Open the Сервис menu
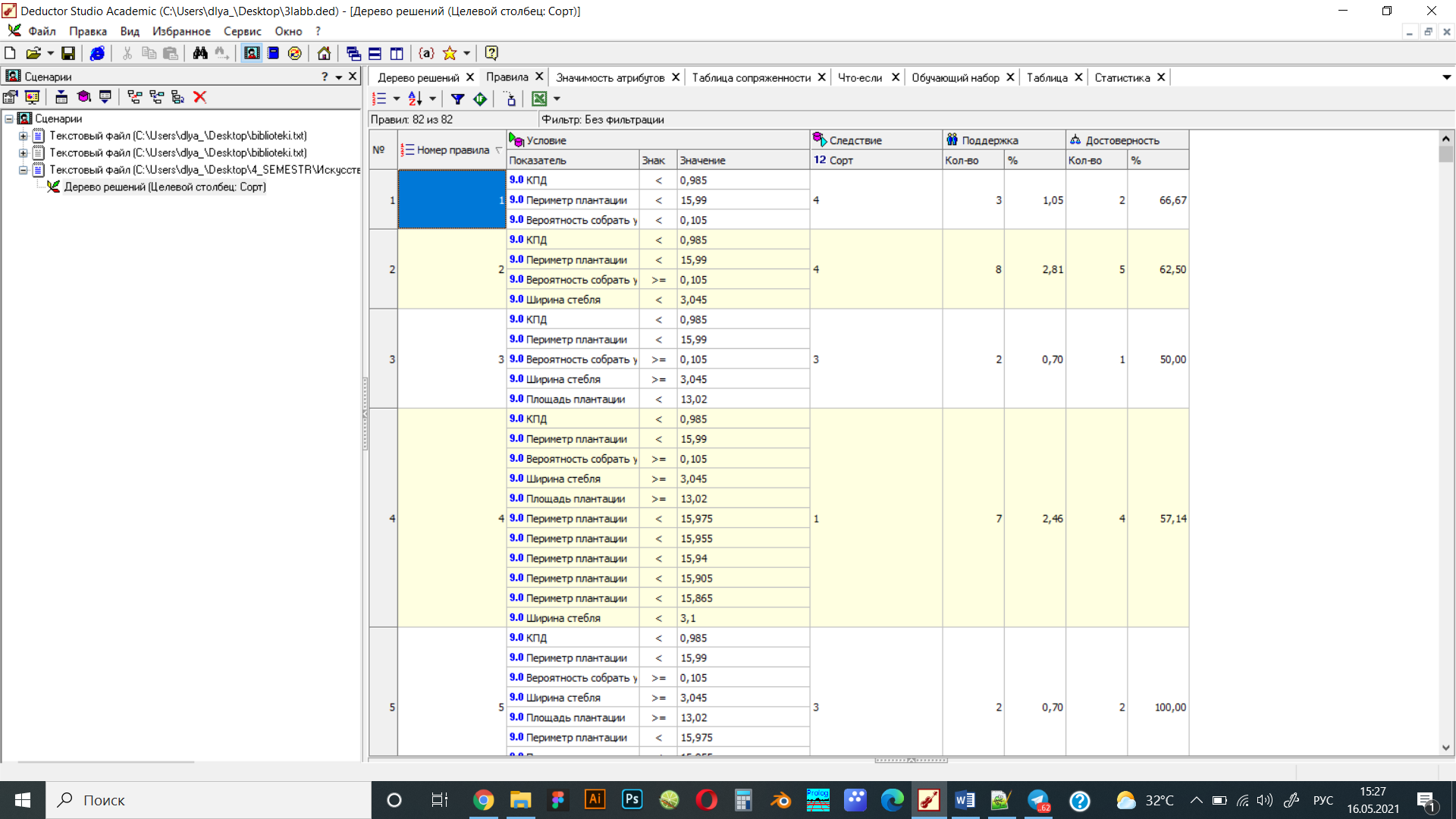Screen dimensions: 1456x819 point(242,31)
